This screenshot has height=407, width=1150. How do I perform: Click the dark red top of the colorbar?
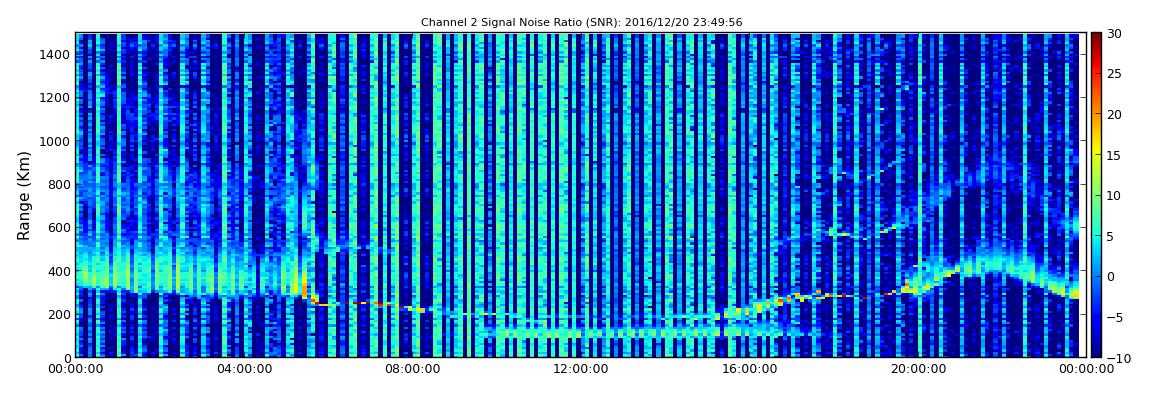(x=1096, y=38)
